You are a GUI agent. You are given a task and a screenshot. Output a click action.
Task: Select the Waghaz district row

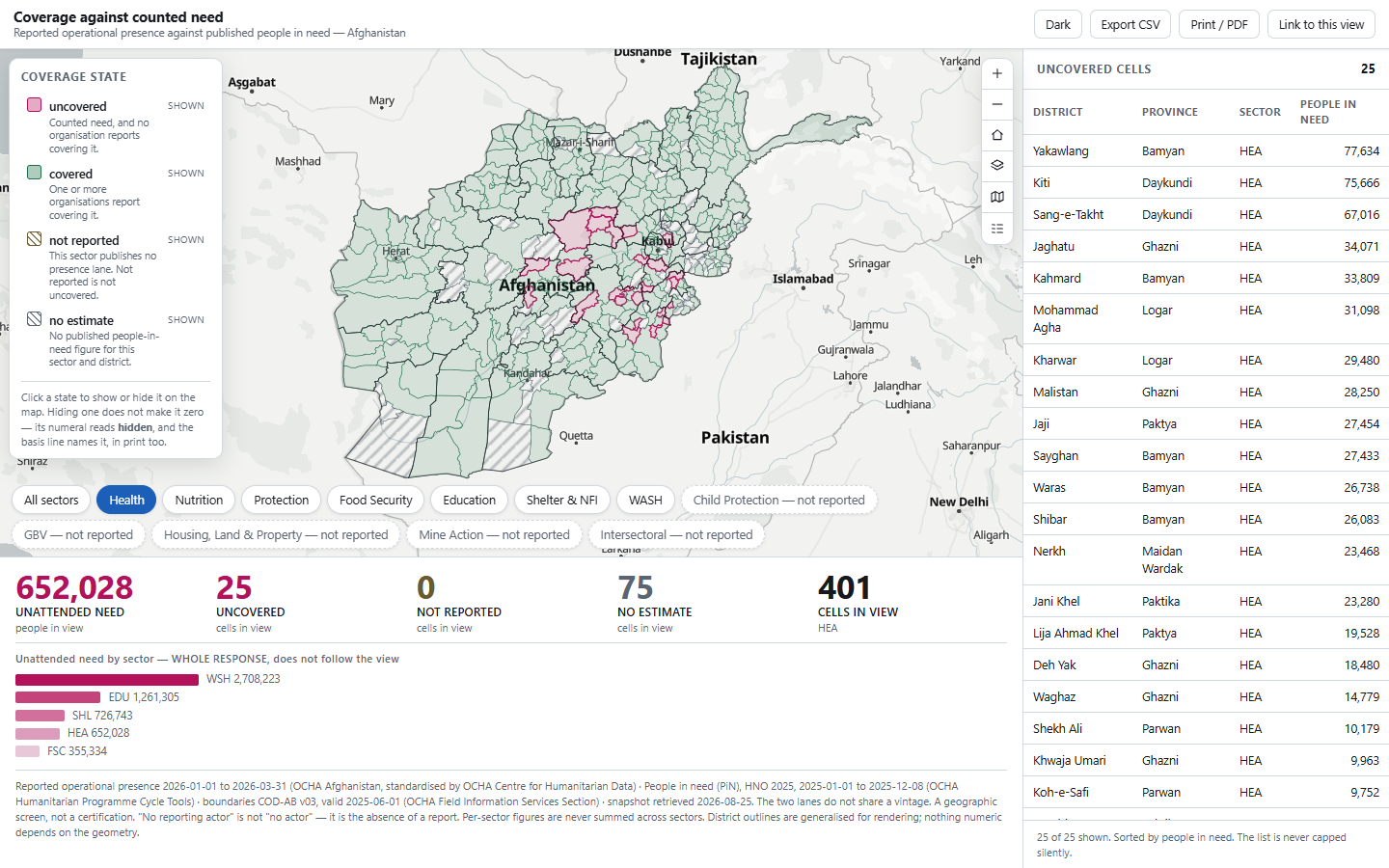(1206, 696)
